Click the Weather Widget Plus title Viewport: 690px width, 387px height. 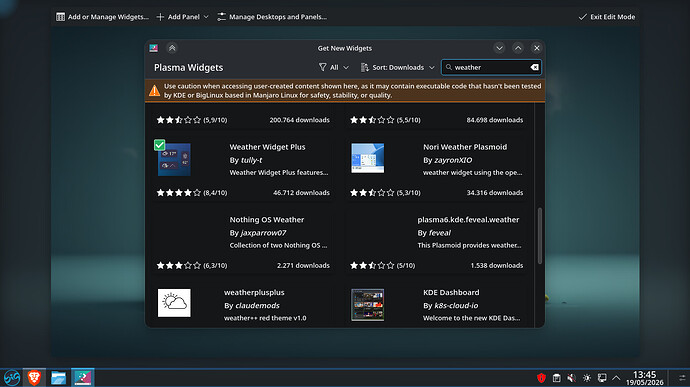click(267, 147)
